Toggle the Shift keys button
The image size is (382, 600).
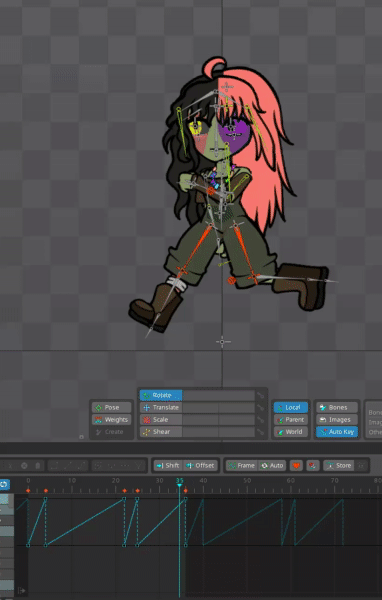(168, 465)
